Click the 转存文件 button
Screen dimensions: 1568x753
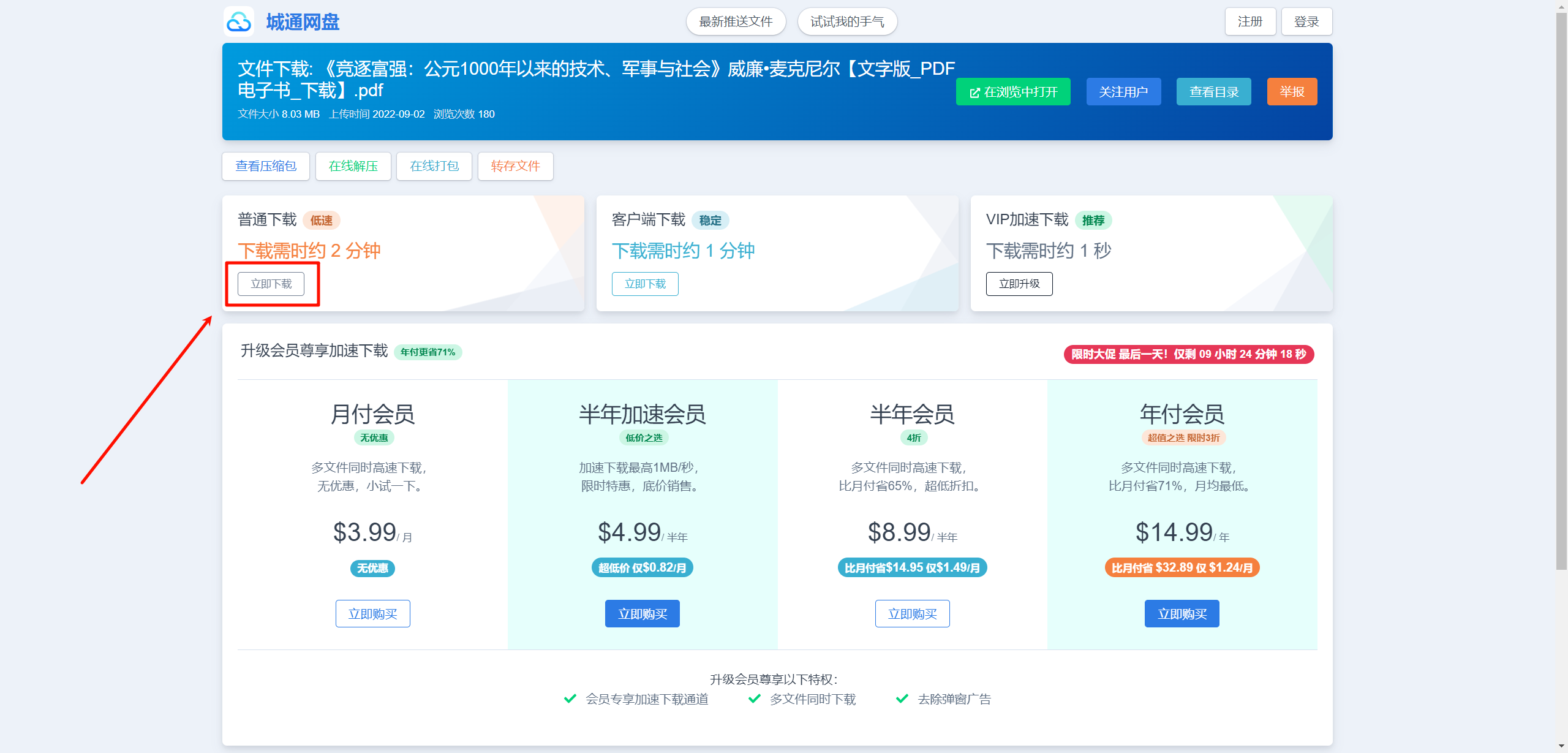click(515, 166)
